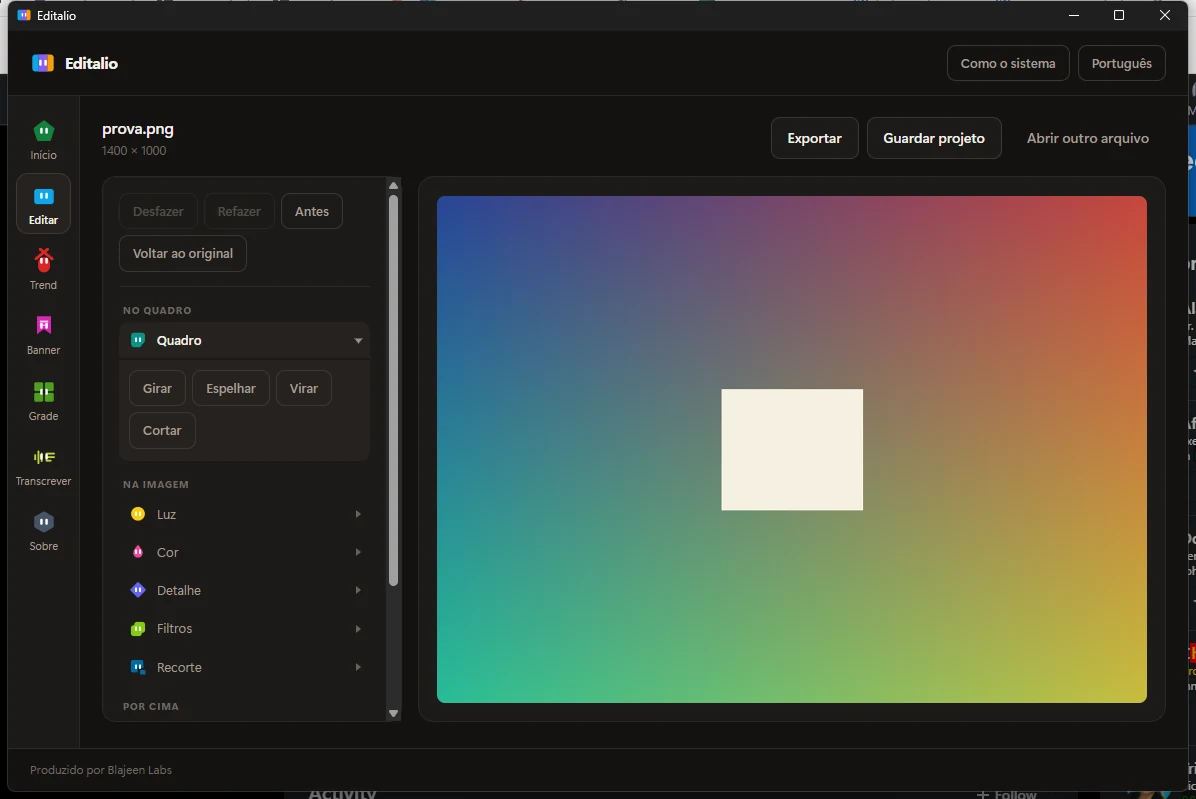Click the Recorte icon

point(138,667)
